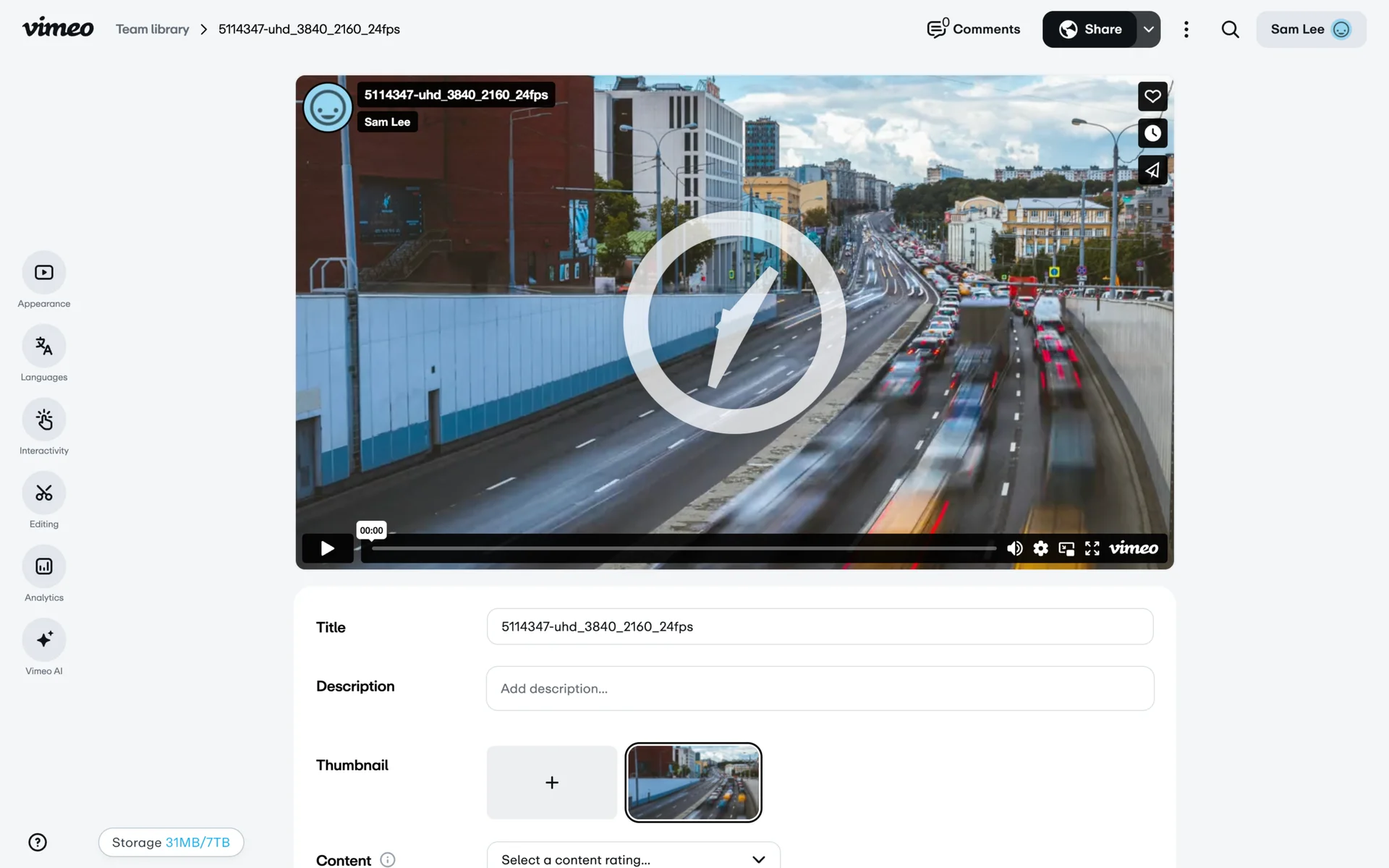The width and height of the screenshot is (1389, 868).
Task: Open the Appearance panel
Action: (44, 273)
